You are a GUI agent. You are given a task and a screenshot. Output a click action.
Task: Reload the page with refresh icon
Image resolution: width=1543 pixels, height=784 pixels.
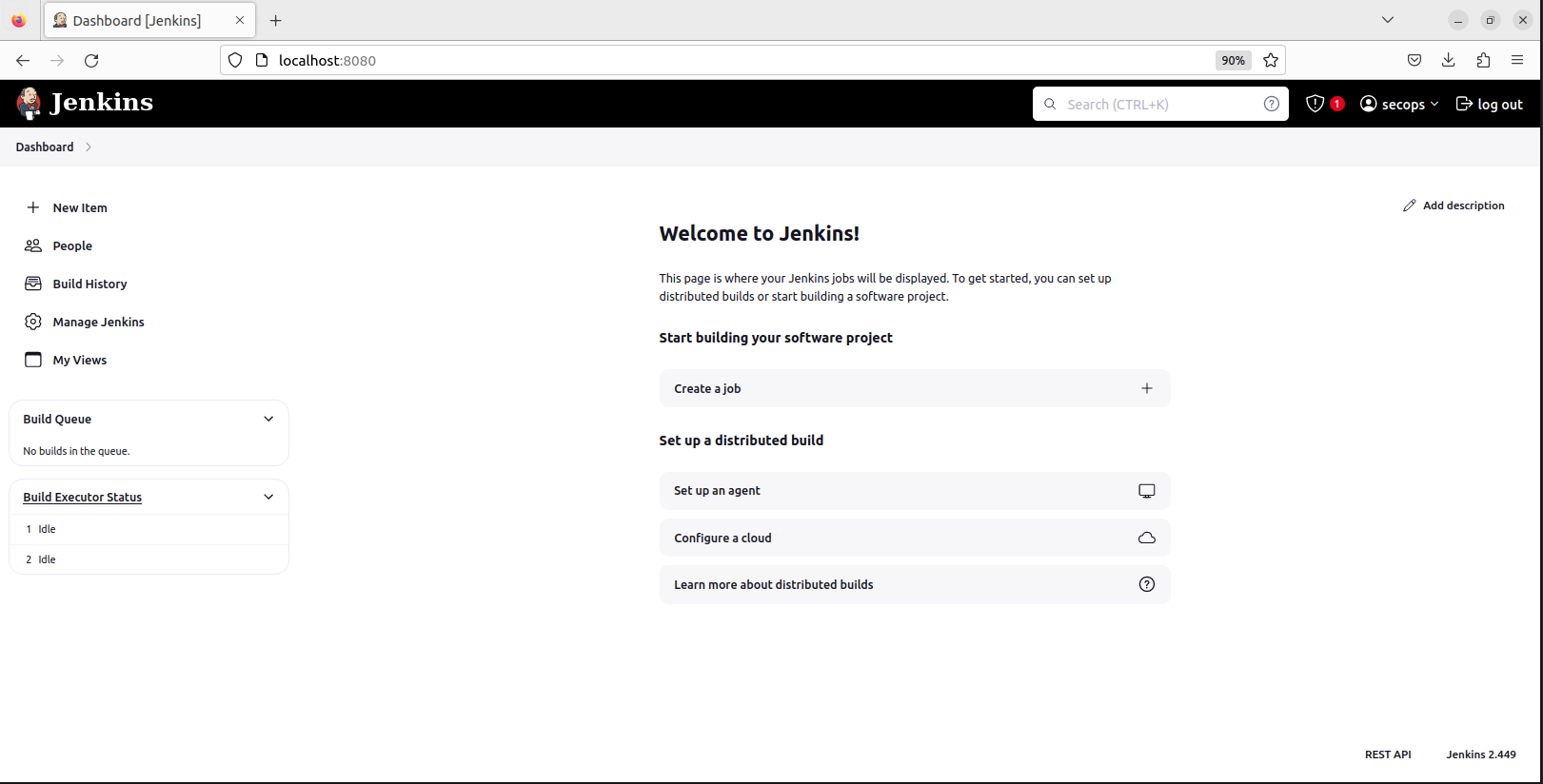(x=91, y=60)
